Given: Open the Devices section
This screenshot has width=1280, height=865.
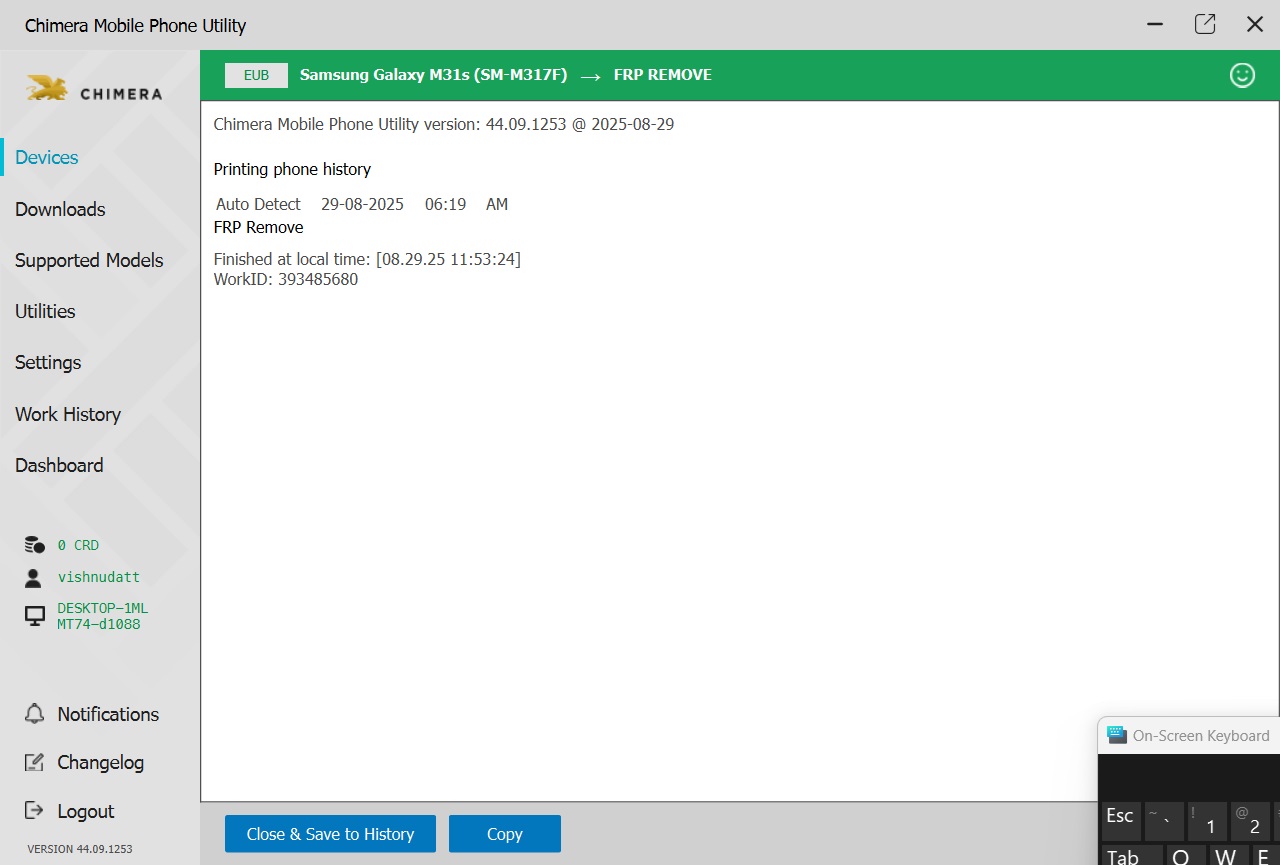Looking at the screenshot, I should click(47, 158).
